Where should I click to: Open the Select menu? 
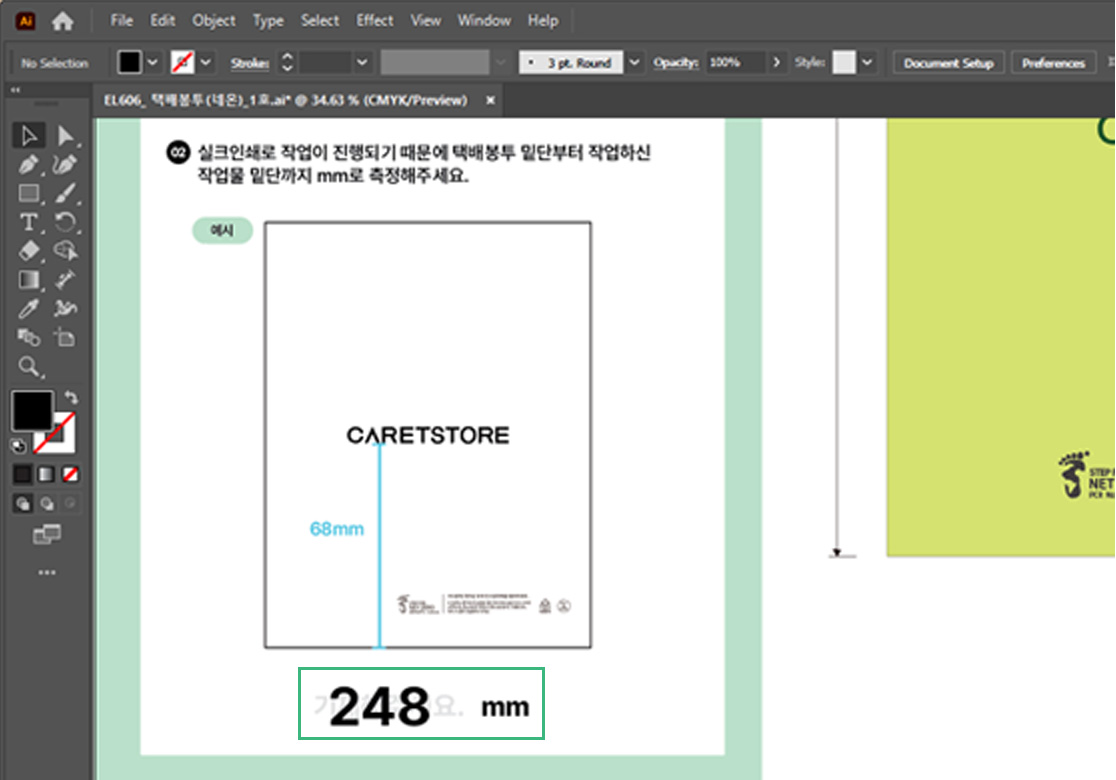click(x=320, y=21)
